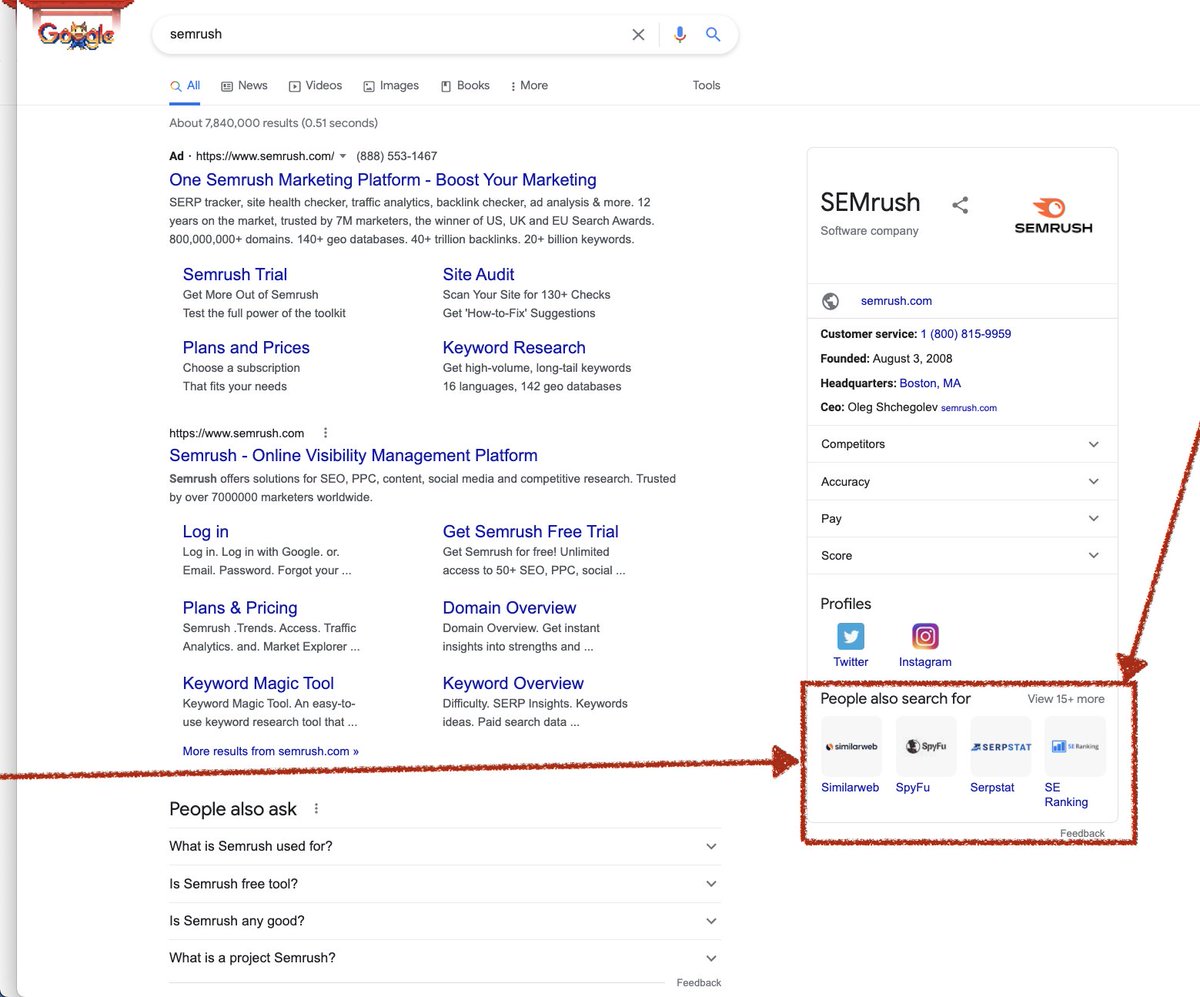Click the Serpstat logo thumbnail

1000,746
